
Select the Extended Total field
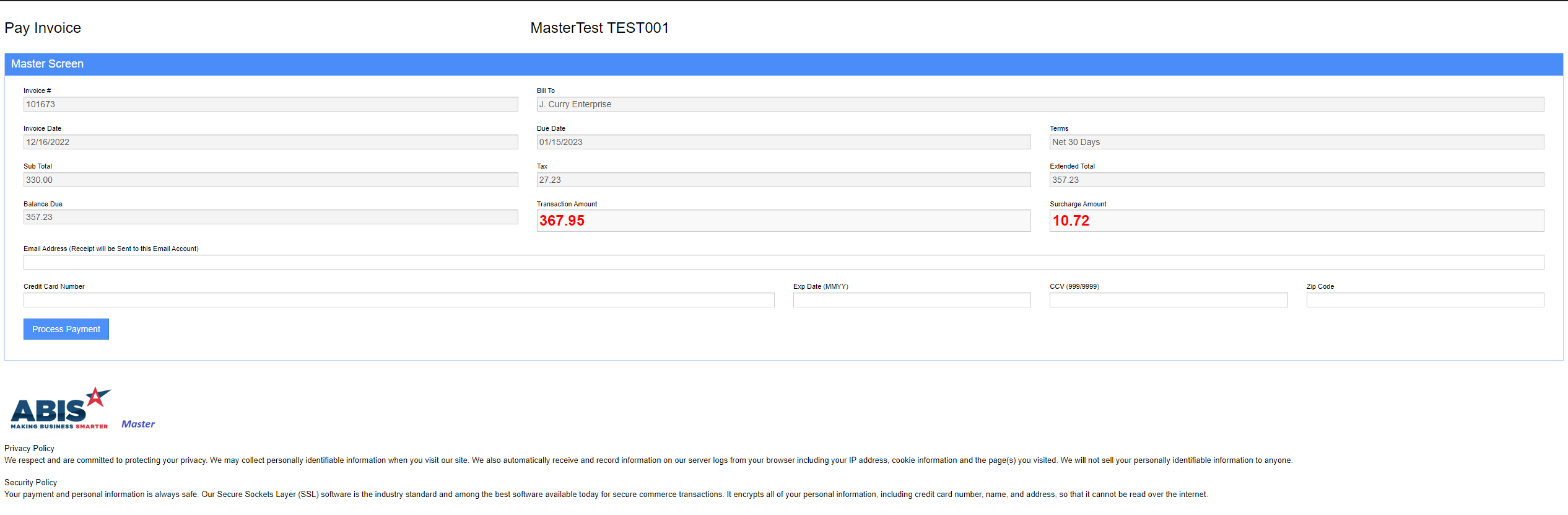pos(1296,180)
